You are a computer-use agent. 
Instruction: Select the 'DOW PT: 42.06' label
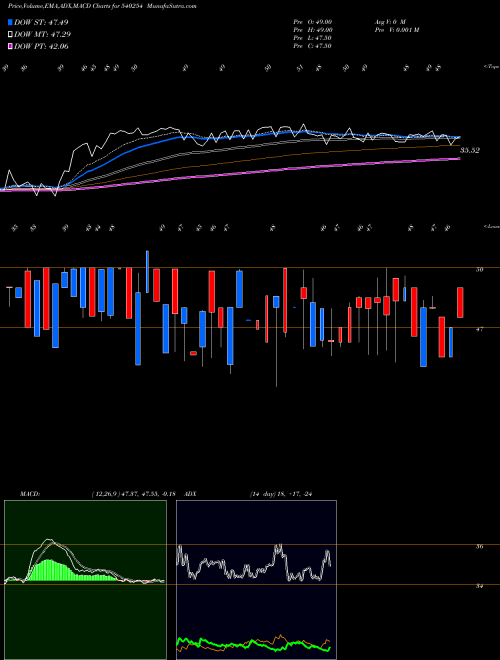coord(41,46)
